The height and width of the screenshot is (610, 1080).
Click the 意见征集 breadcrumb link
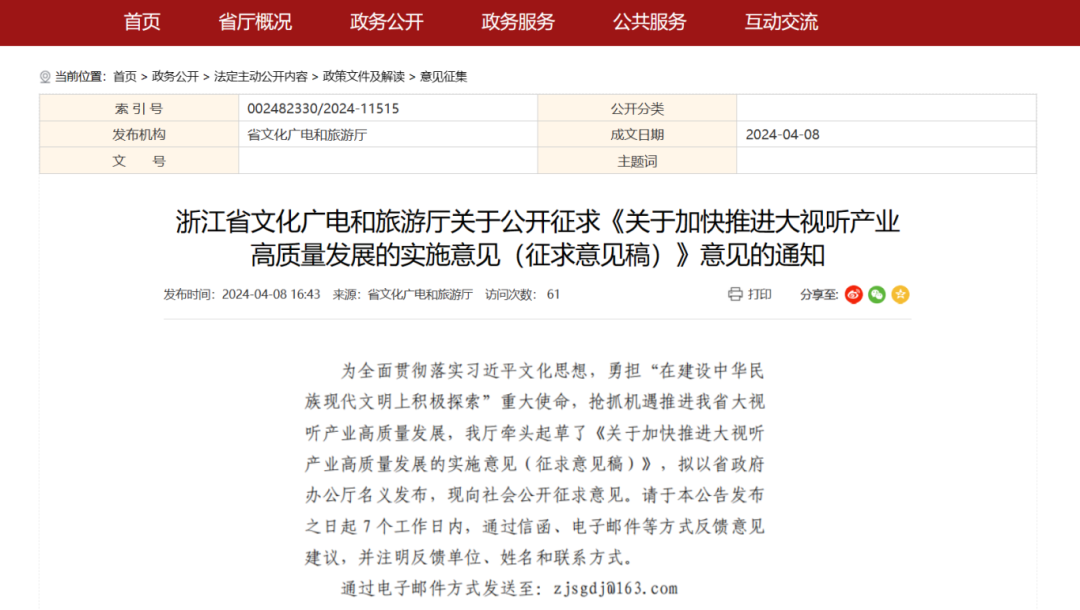click(x=443, y=77)
